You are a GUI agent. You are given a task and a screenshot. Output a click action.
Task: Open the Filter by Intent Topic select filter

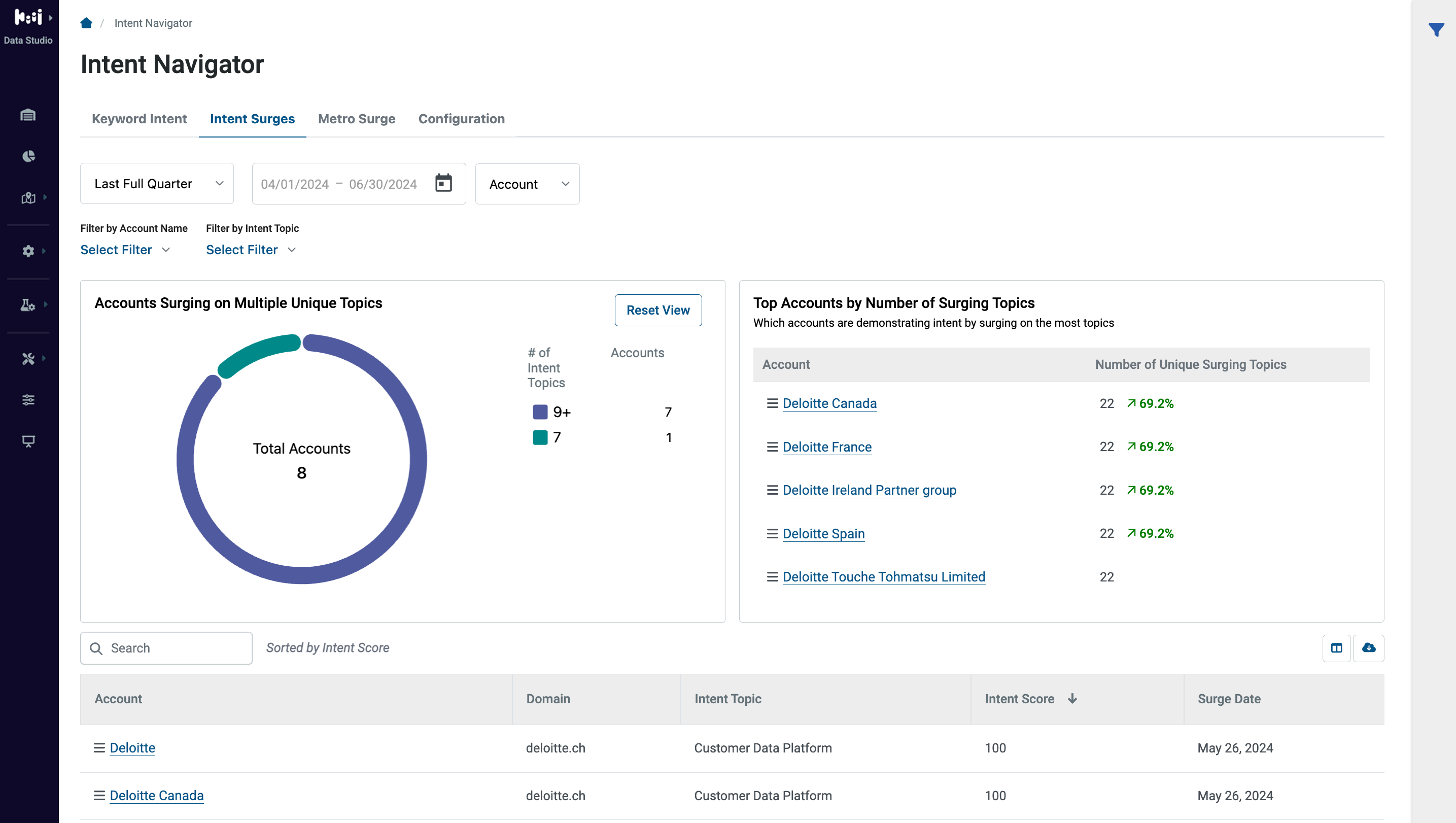pos(251,250)
